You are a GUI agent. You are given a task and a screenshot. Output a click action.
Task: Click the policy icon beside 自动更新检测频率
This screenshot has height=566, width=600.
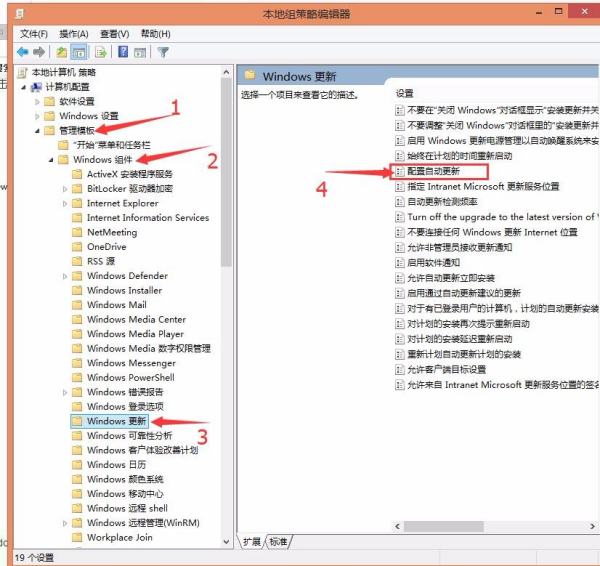tap(399, 202)
